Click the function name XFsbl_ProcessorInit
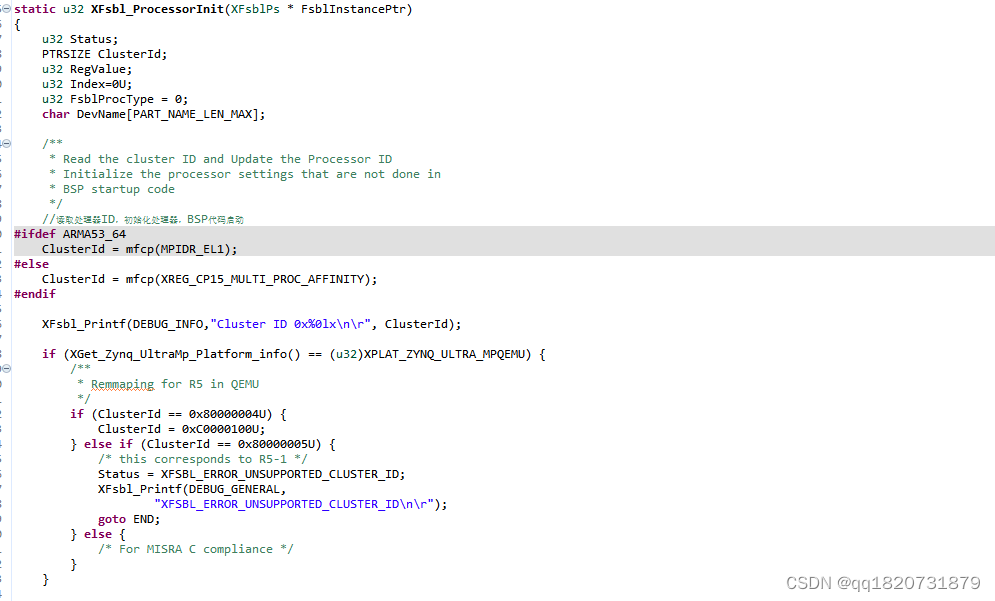Screen dimensions: 995x601 [x=157, y=10]
